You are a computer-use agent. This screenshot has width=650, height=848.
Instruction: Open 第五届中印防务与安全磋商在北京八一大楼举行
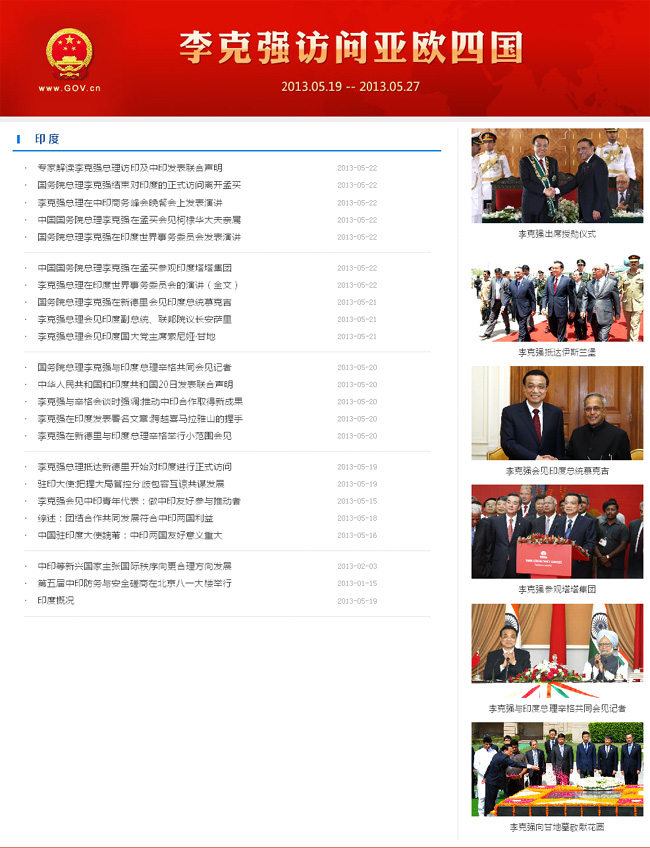click(135, 584)
